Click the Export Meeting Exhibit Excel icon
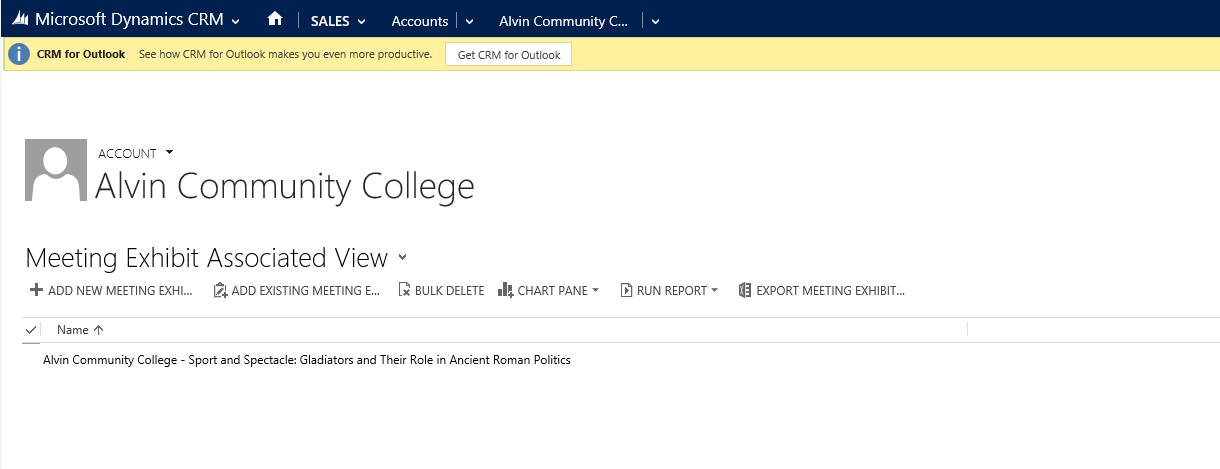This screenshot has height=469, width=1220. coord(744,290)
